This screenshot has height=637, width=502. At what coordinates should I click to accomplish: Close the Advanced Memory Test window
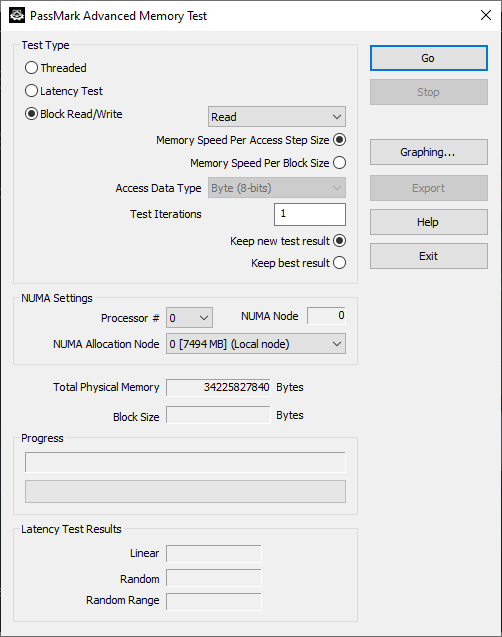[x=486, y=15]
